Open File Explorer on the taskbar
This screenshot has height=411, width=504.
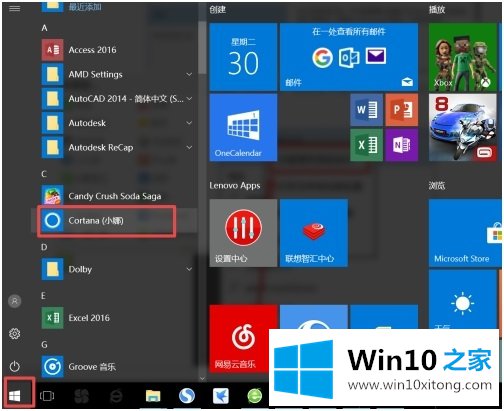[x=153, y=396]
